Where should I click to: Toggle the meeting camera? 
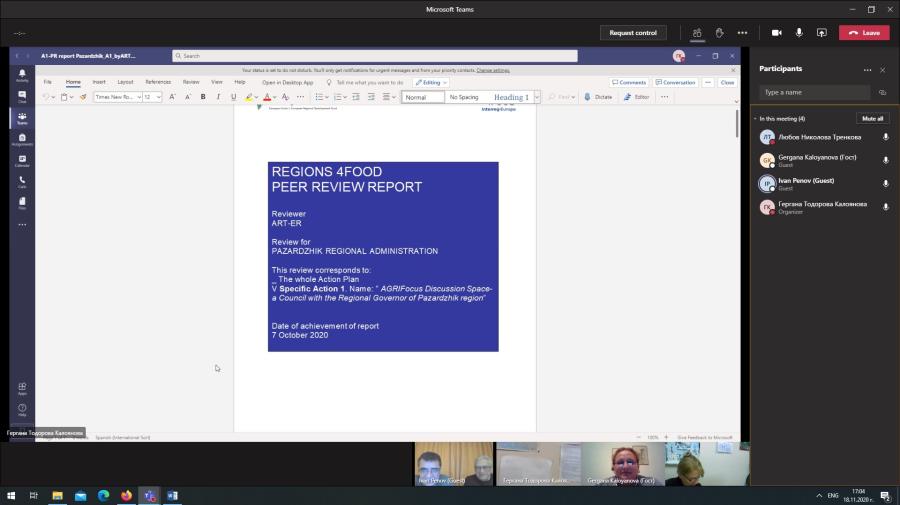click(777, 33)
